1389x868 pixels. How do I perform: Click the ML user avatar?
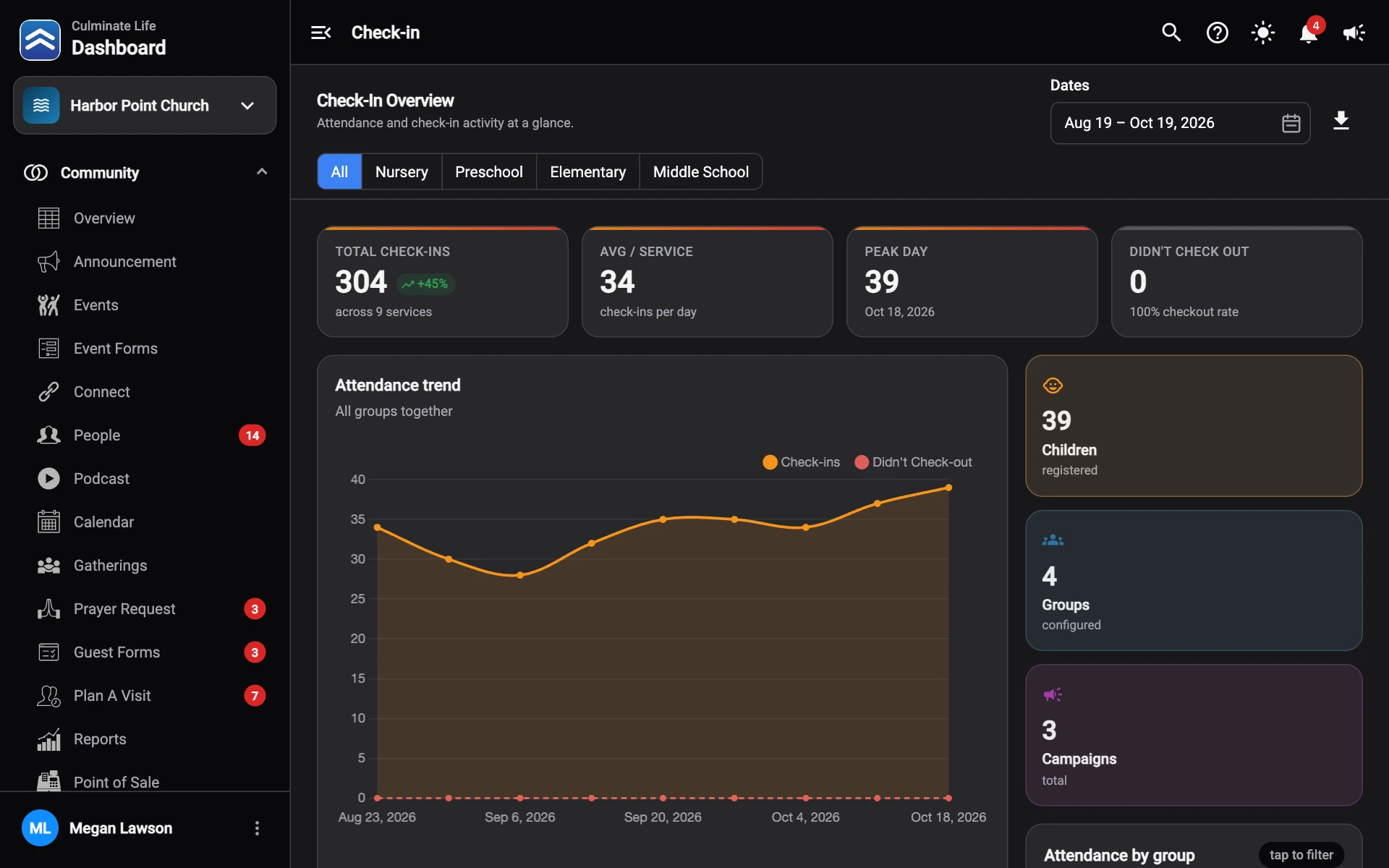click(x=40, y=828)
